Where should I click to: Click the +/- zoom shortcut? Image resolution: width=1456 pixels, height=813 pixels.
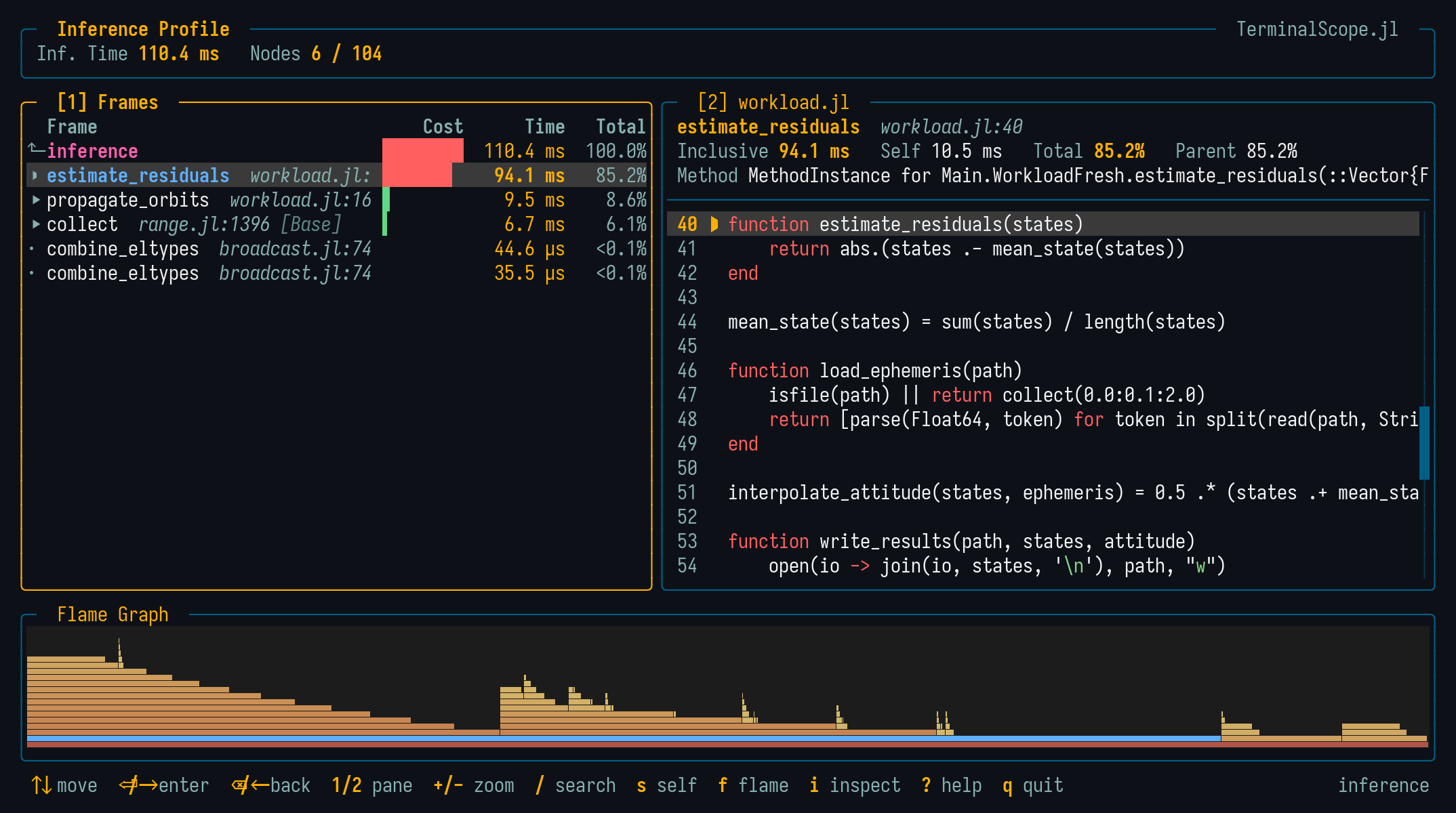click(x=474, y=785)
